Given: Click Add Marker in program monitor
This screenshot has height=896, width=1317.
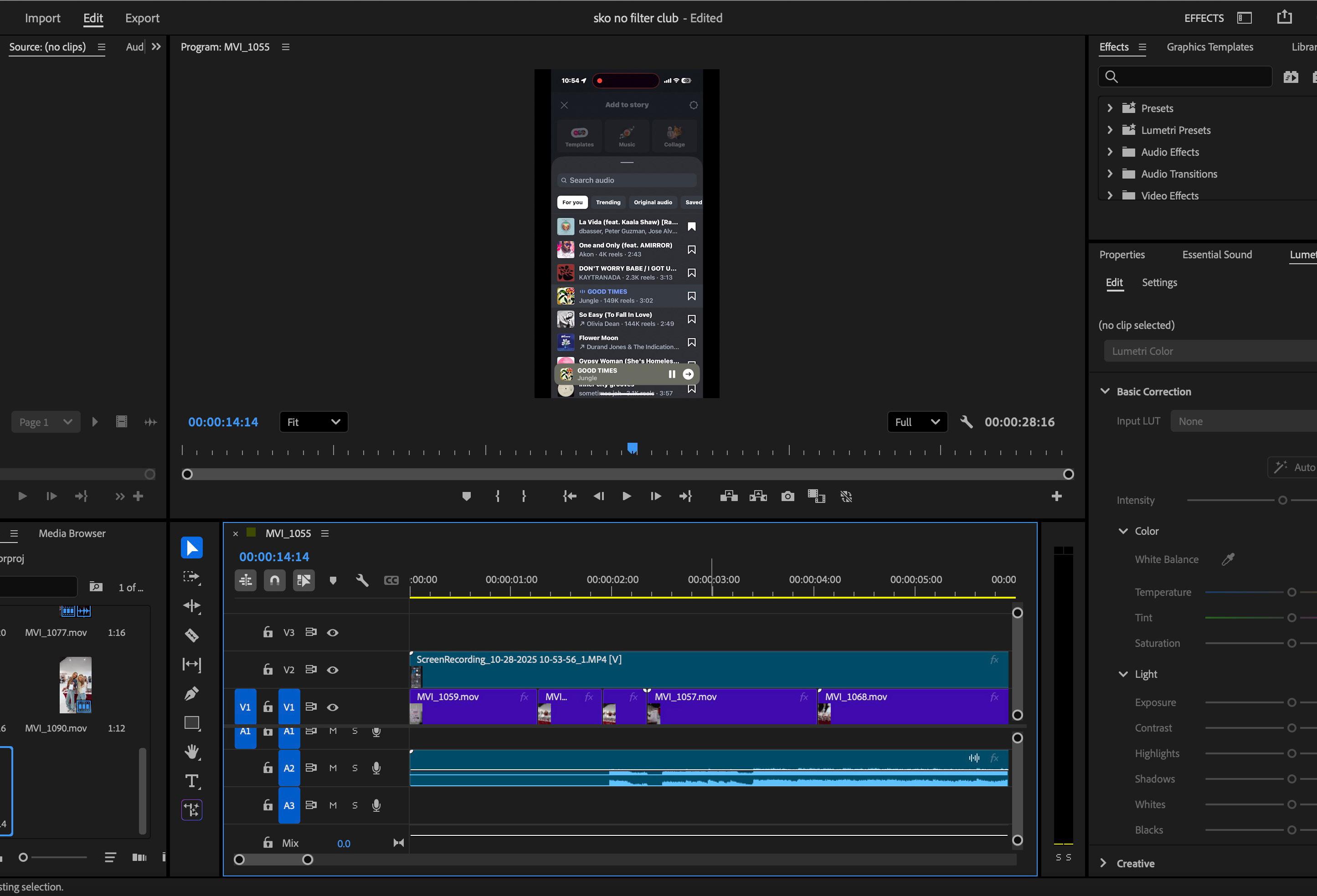Looking at the screenshot, I should (x=466, y=497).
